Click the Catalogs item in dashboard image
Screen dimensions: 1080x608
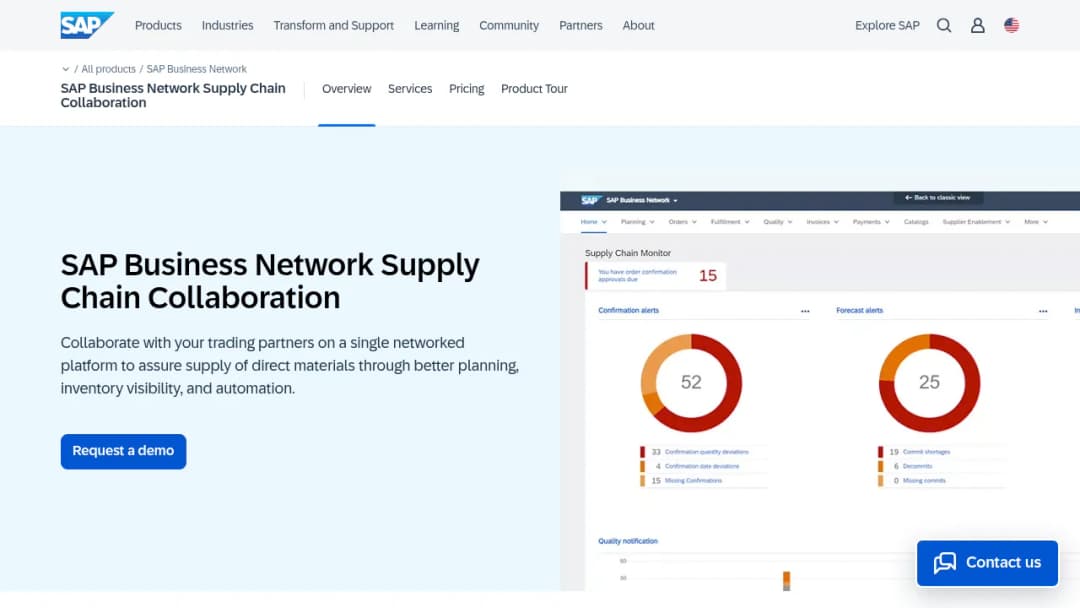[x=916, y=222]
